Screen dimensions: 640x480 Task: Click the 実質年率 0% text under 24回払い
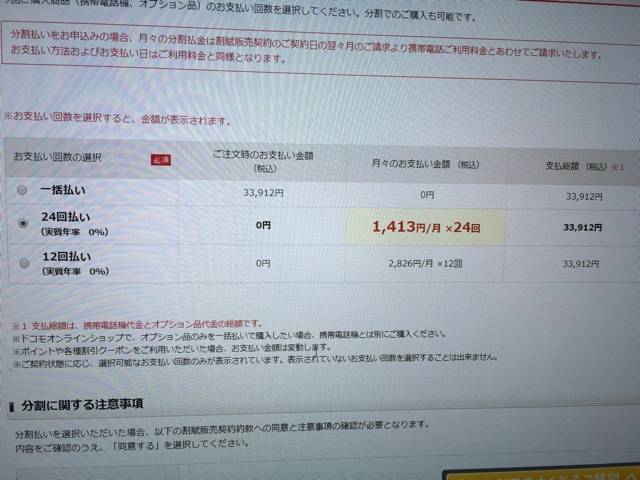pyautogui.click(x=75, y=232)
